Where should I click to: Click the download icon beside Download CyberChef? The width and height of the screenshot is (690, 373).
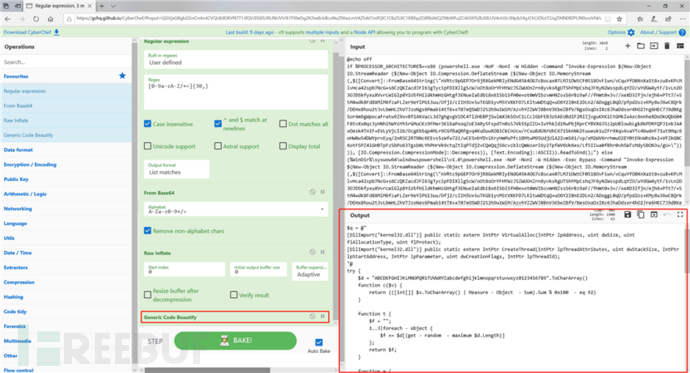click(56, 32)
